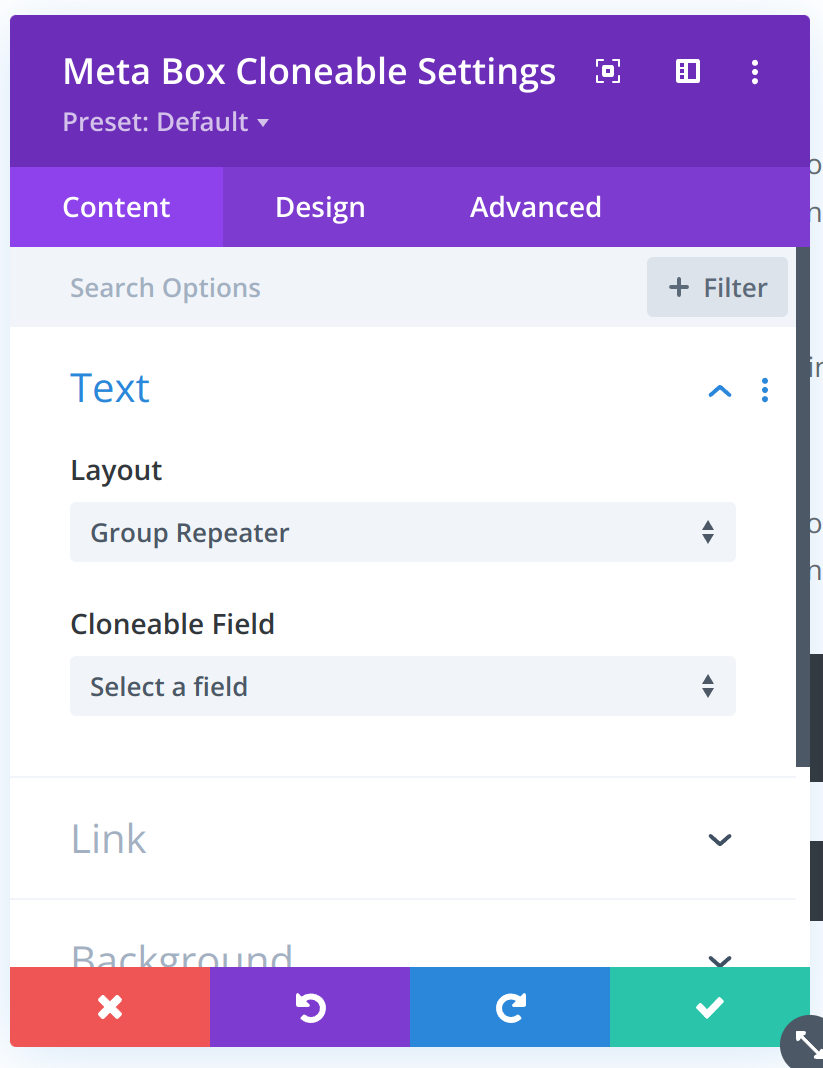Save changes with the green checkmark
Image resolution: width=823 pixels, height=1068 pixels.
[x=710, y=1007]
